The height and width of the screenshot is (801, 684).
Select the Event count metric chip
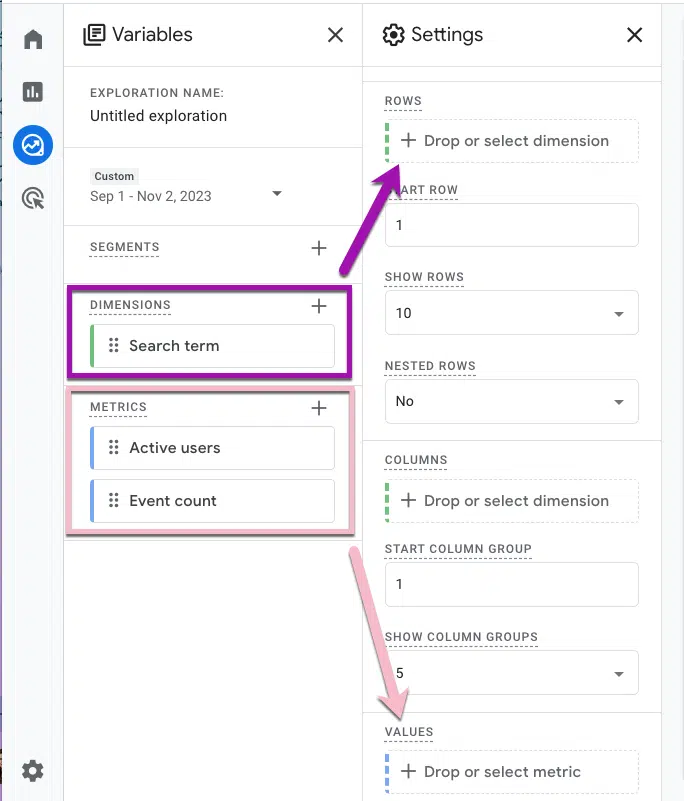[213, 501]
